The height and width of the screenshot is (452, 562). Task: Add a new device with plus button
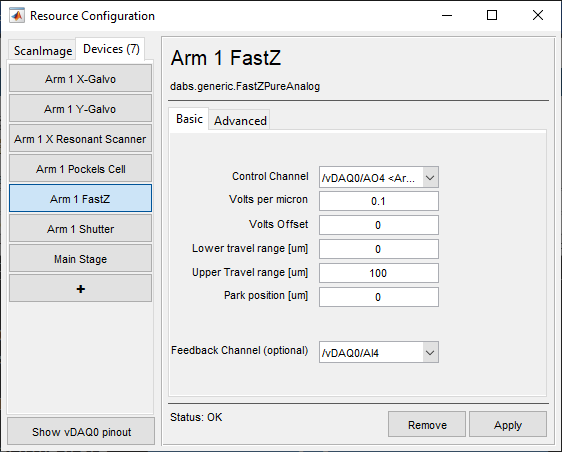pyautogui.click(x=80, y=289)
